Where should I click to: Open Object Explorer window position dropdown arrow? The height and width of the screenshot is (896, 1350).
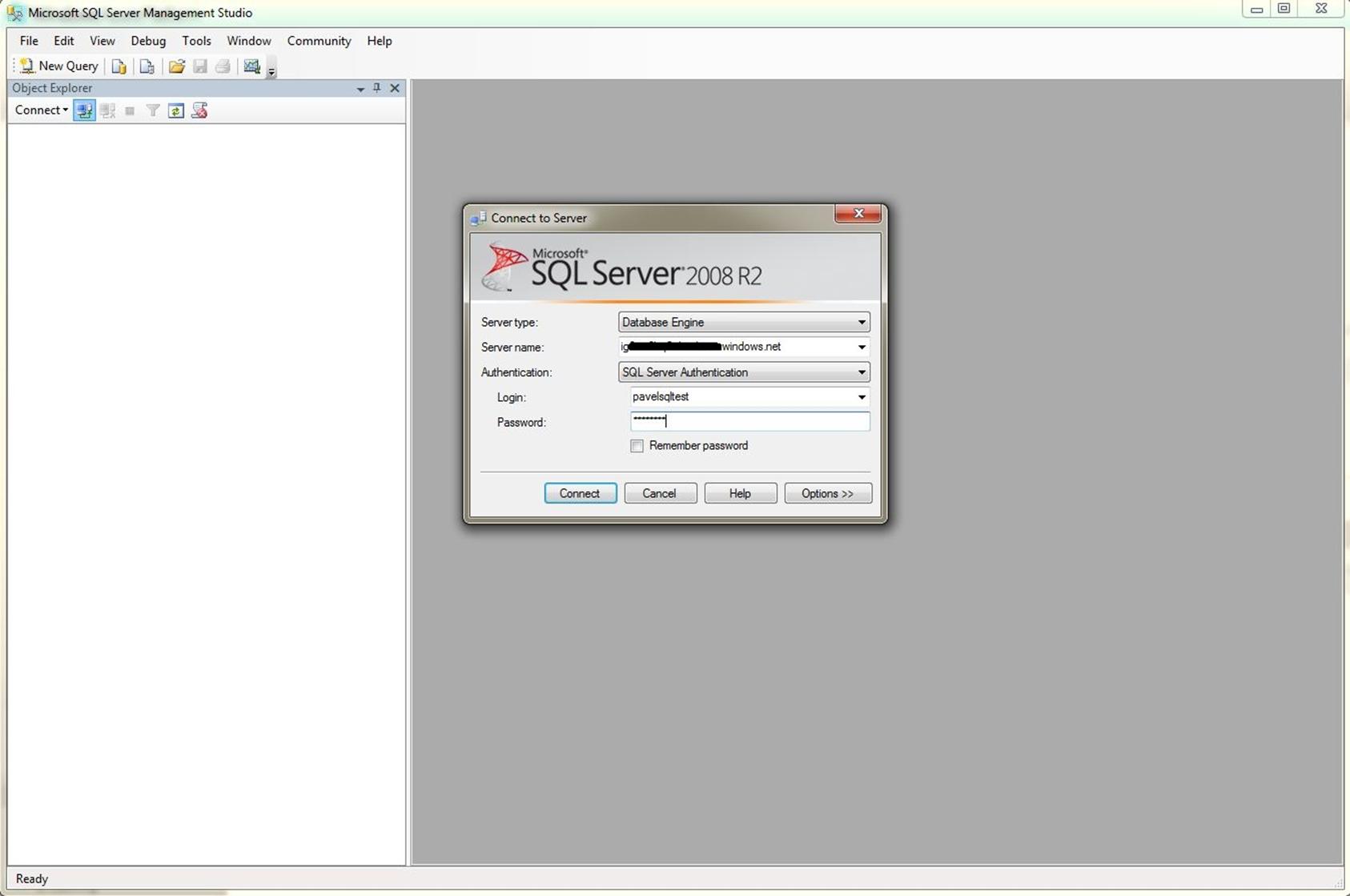(360, 89)
